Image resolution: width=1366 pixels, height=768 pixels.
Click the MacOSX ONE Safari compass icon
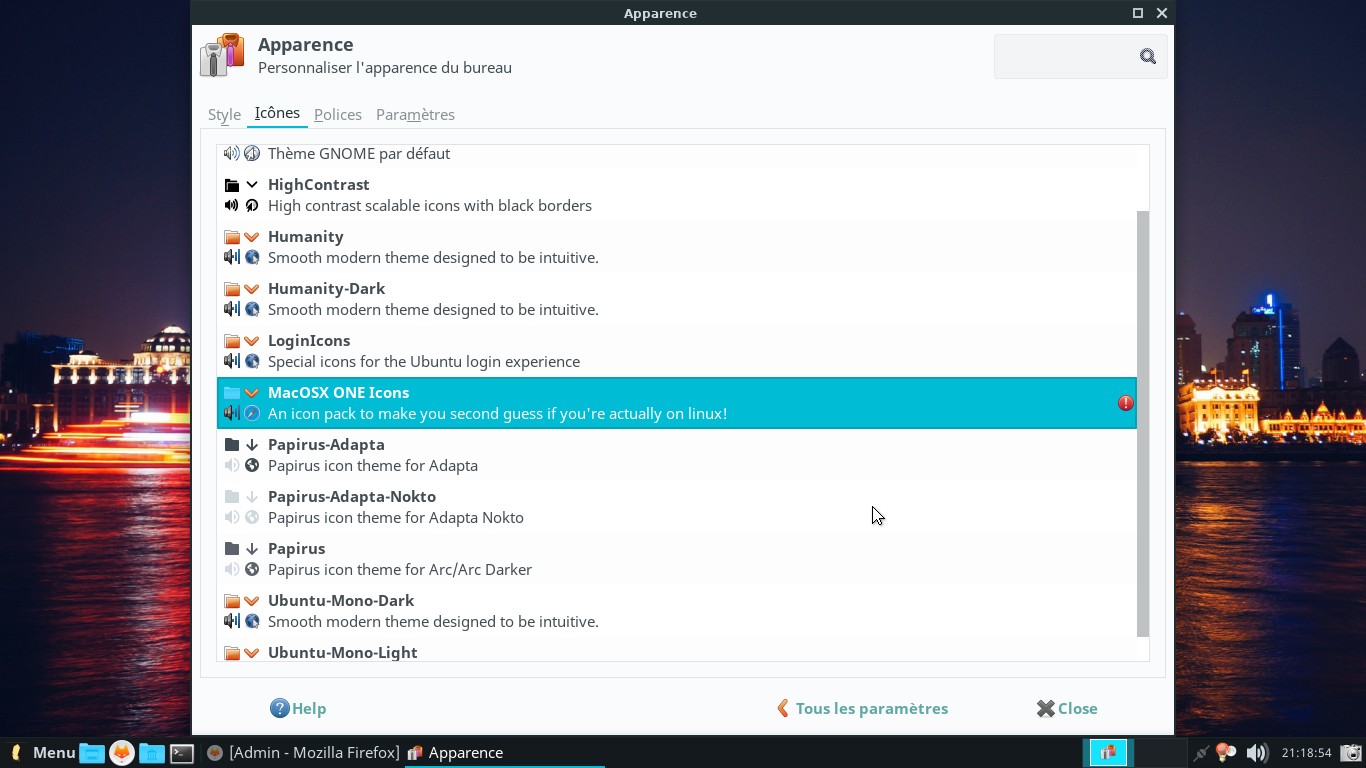[252, 413]
